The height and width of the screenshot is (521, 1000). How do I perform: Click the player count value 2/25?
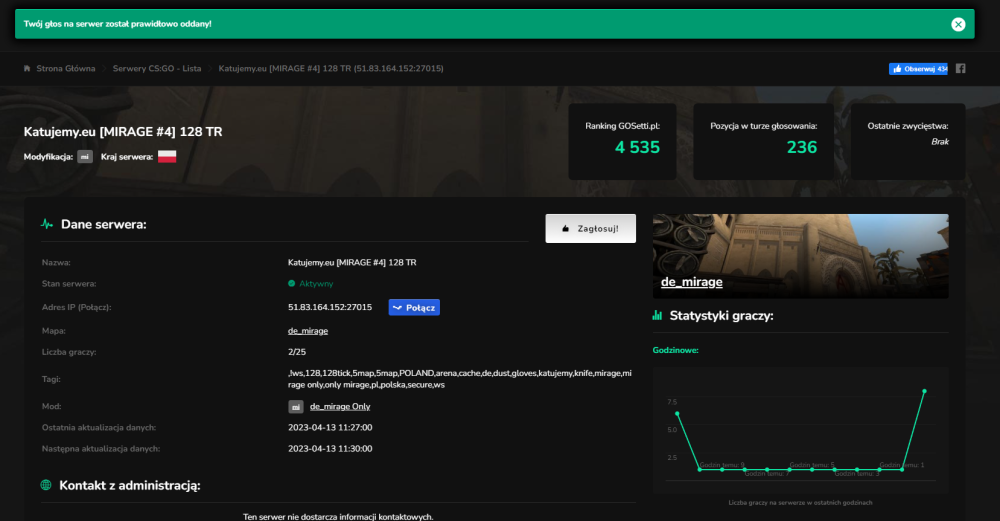[x=297, y=352]
